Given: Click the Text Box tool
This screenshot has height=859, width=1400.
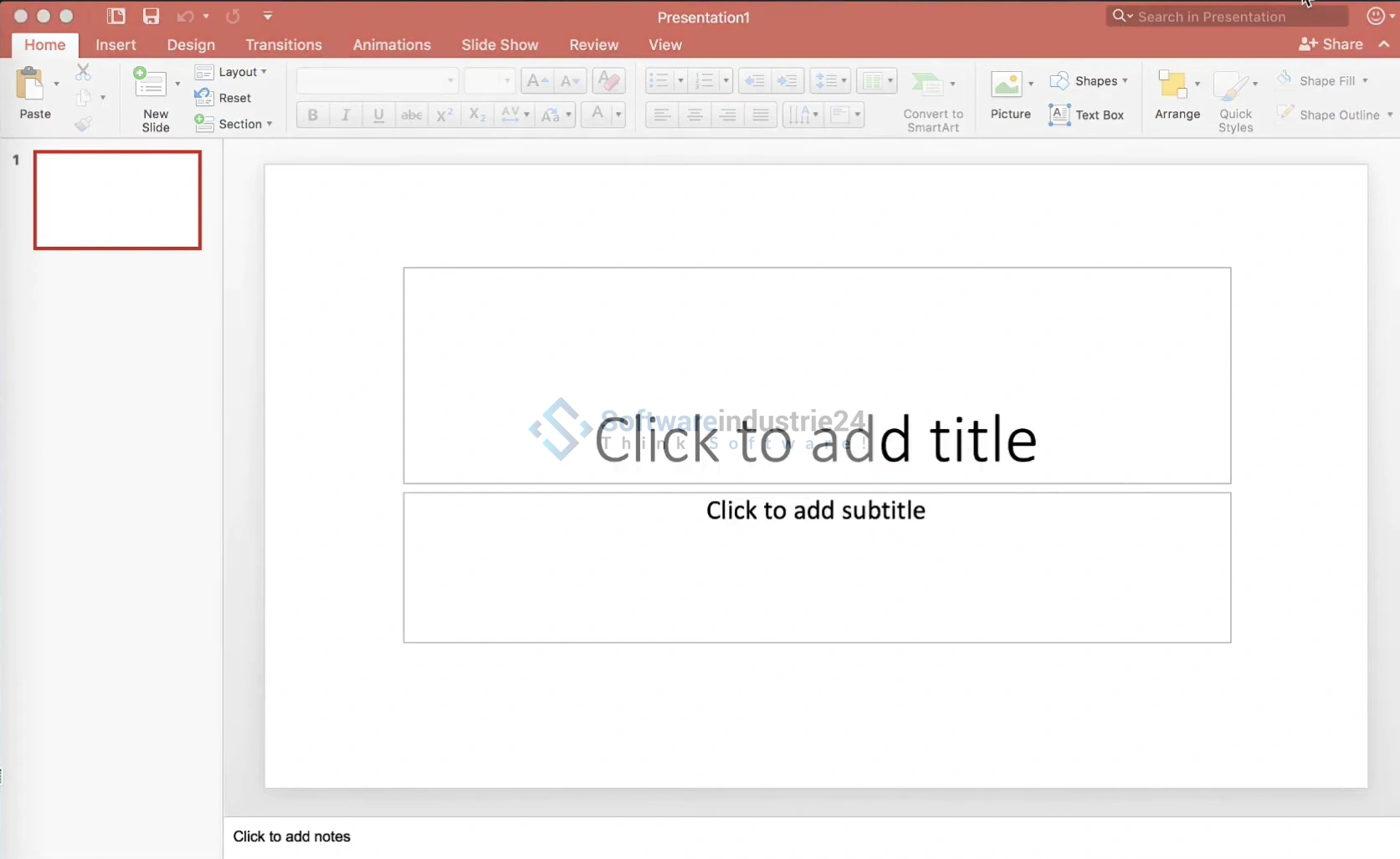Looking at the screenshot, I should pos(1086,115).
